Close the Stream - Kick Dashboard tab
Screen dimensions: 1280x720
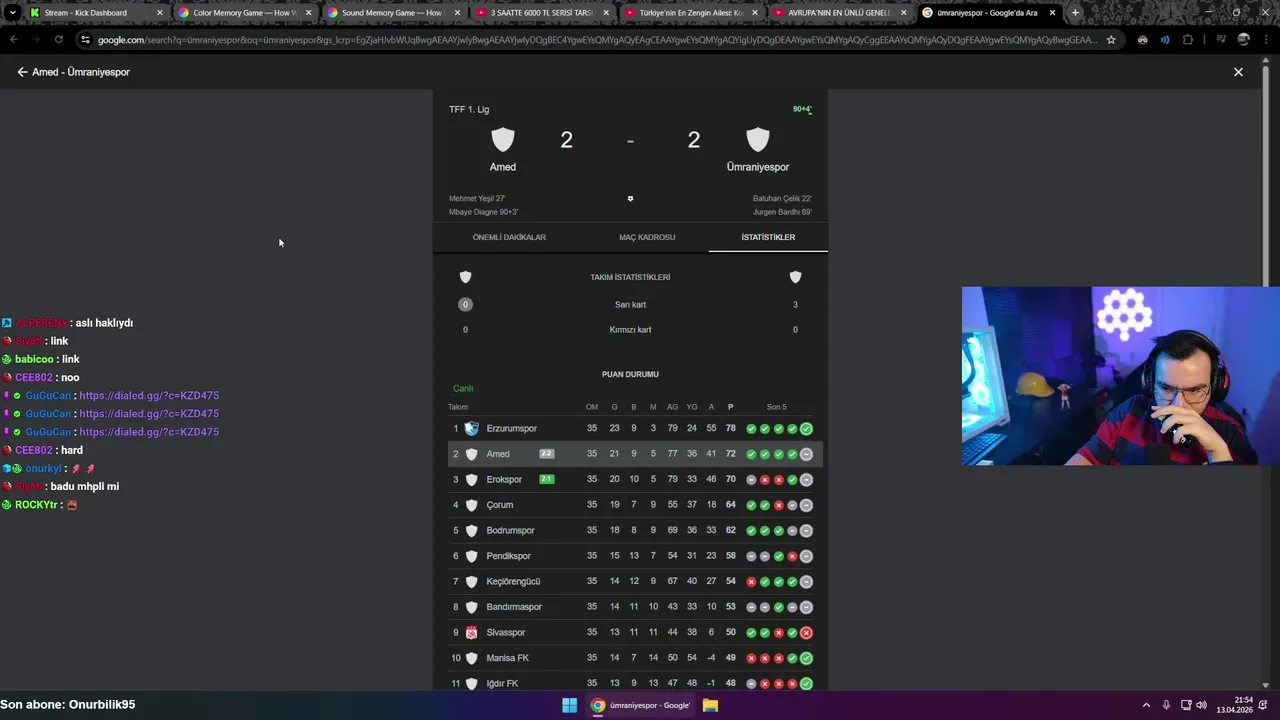(159, 13)
